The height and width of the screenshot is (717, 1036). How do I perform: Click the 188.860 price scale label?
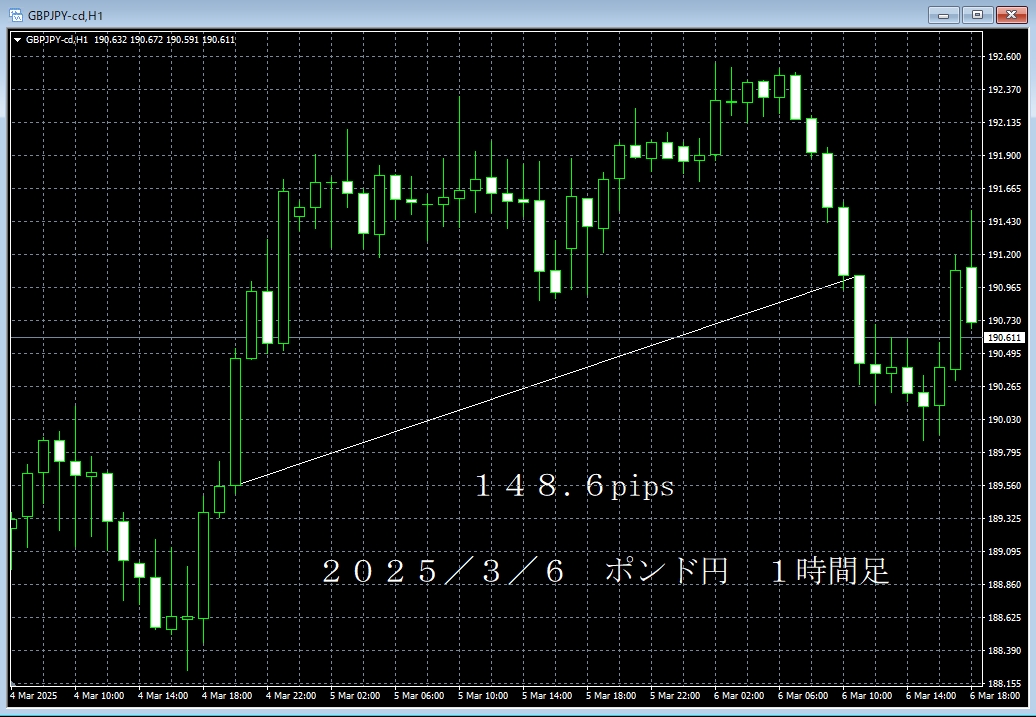[x=1004, y=585]
